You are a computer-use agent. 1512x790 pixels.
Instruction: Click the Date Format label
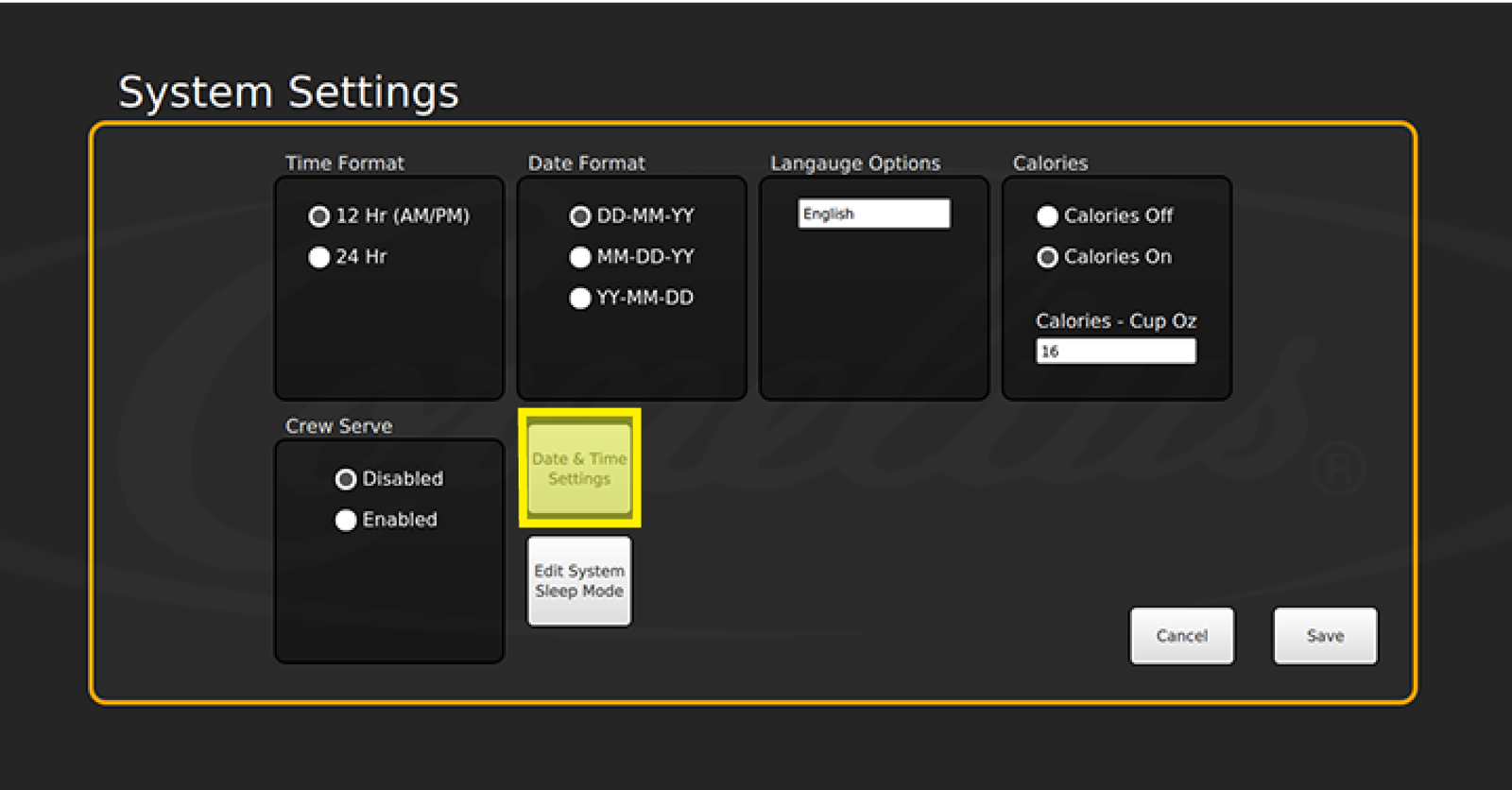587,163
